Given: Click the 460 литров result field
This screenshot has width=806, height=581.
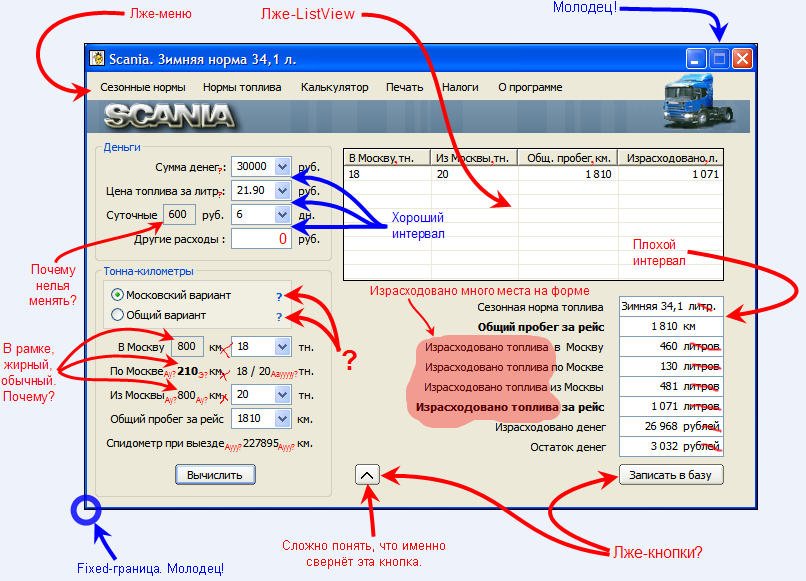Looking at the screenshot, I should coord(671,347).
